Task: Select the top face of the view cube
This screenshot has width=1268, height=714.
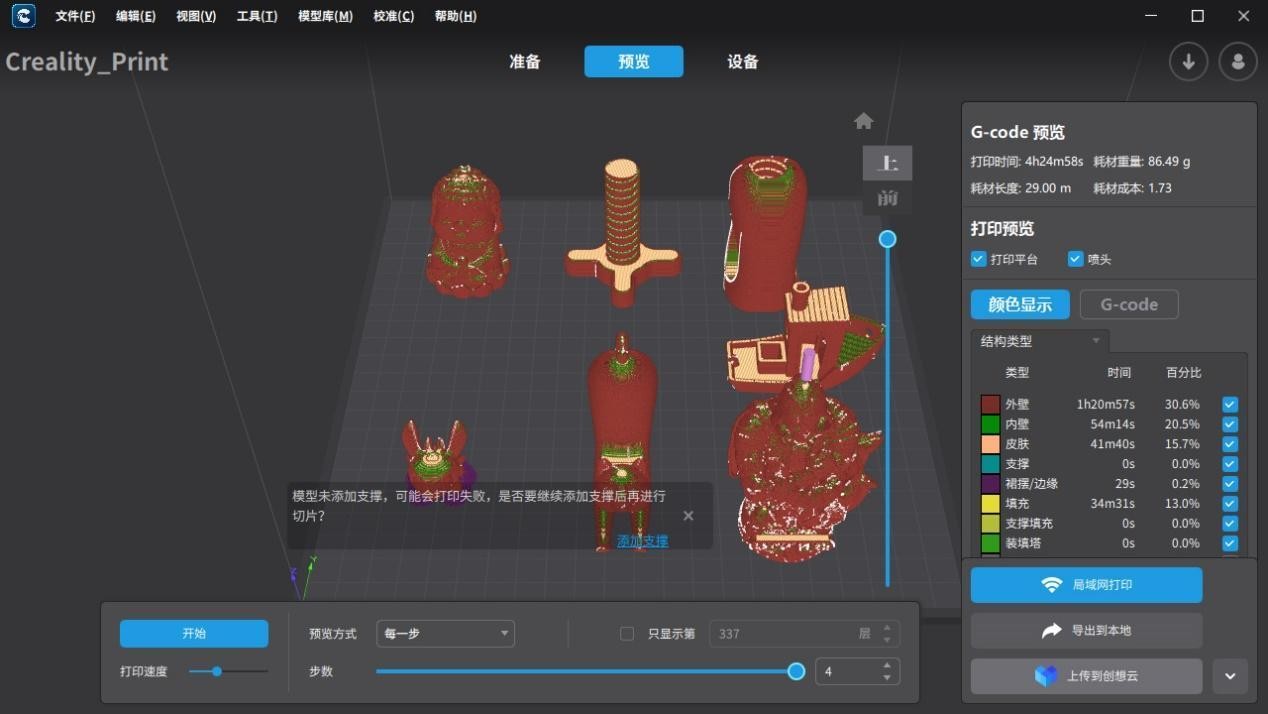Action: click(887, 163)
